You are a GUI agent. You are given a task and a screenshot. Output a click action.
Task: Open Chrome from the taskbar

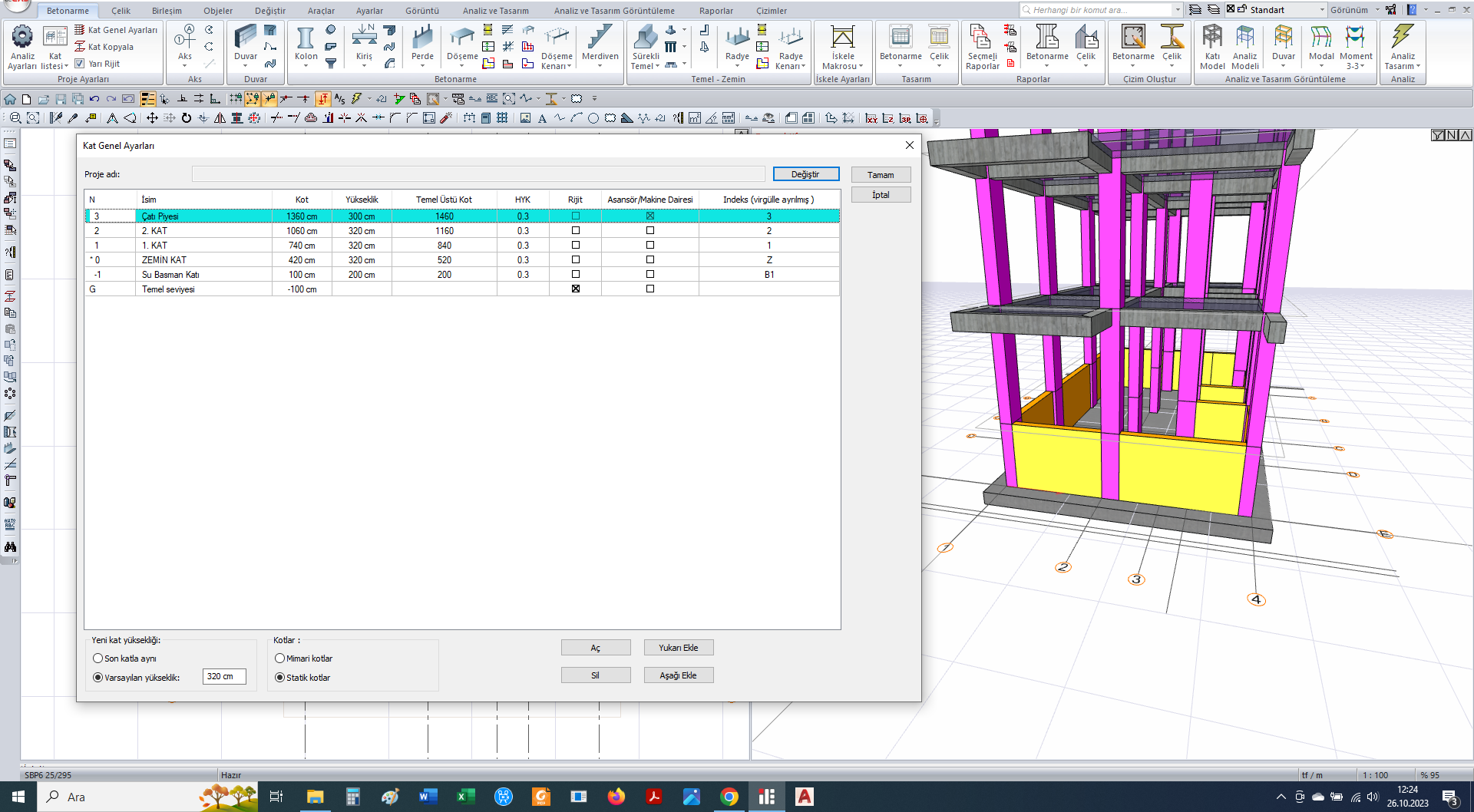point(729,797)
